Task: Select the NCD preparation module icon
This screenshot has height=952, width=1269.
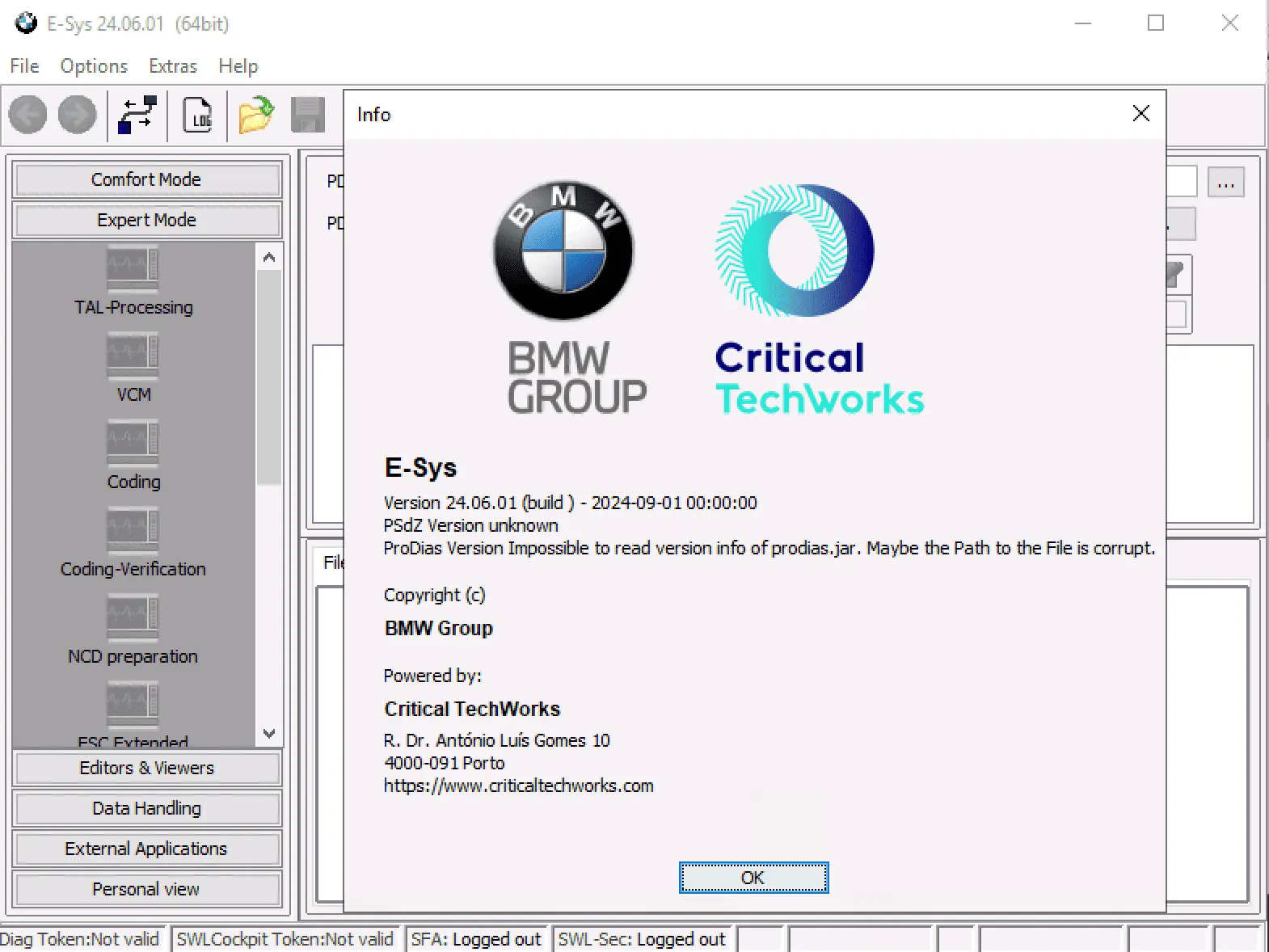Action: (133, 617)
